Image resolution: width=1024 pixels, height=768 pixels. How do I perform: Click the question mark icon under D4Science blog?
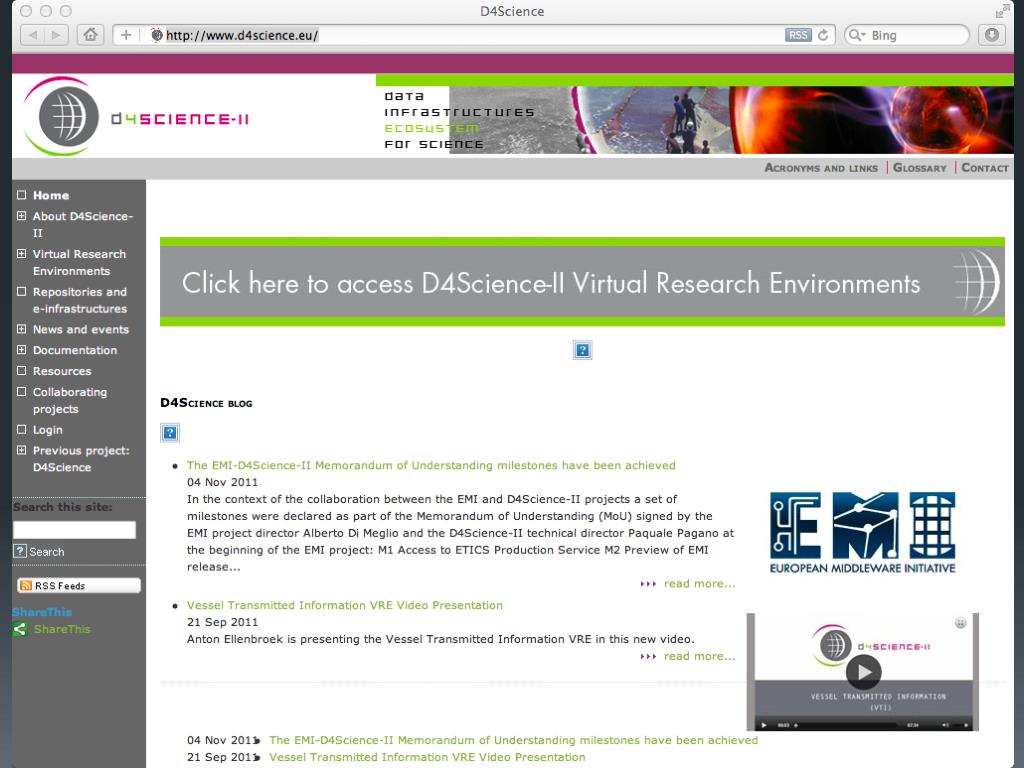(x=170, y=432)
